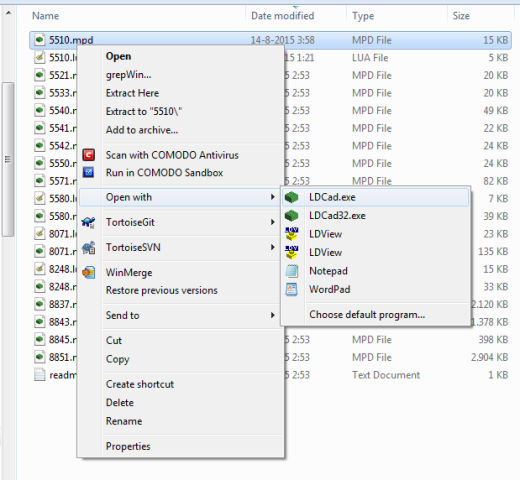Click the 49 KB size cell

pyautogui.click(x=496, y=110)
